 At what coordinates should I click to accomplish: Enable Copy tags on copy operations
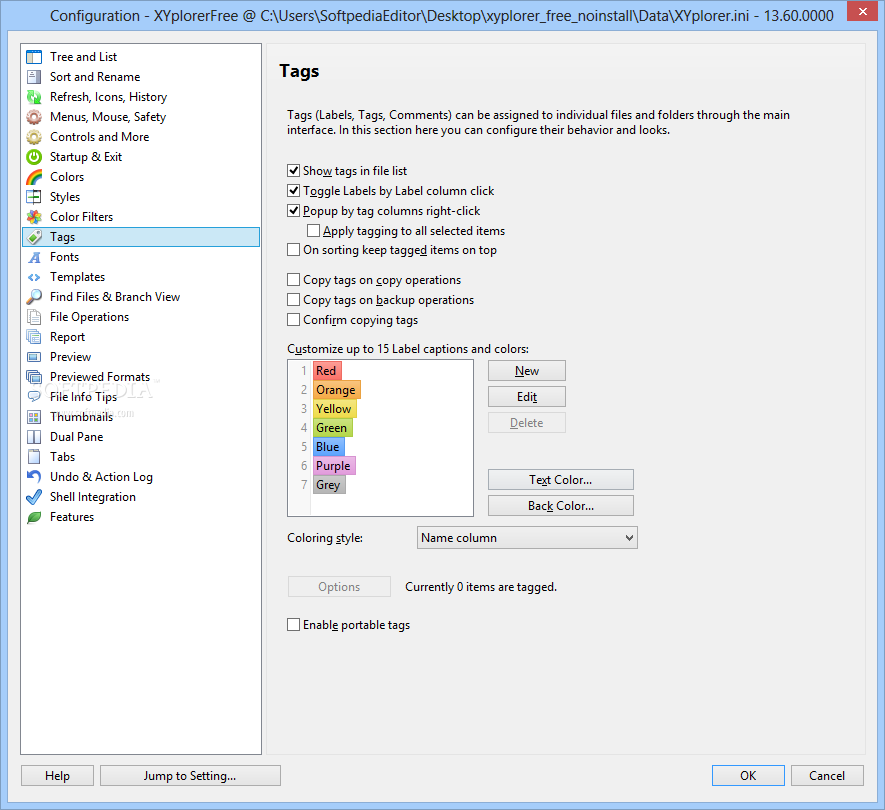point(293,279)
